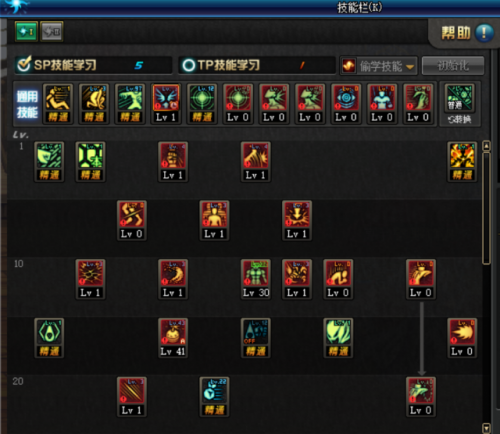500x434 pixels.
Task: Enable SP技能学习 mode
Action: [x=24, y=64]
